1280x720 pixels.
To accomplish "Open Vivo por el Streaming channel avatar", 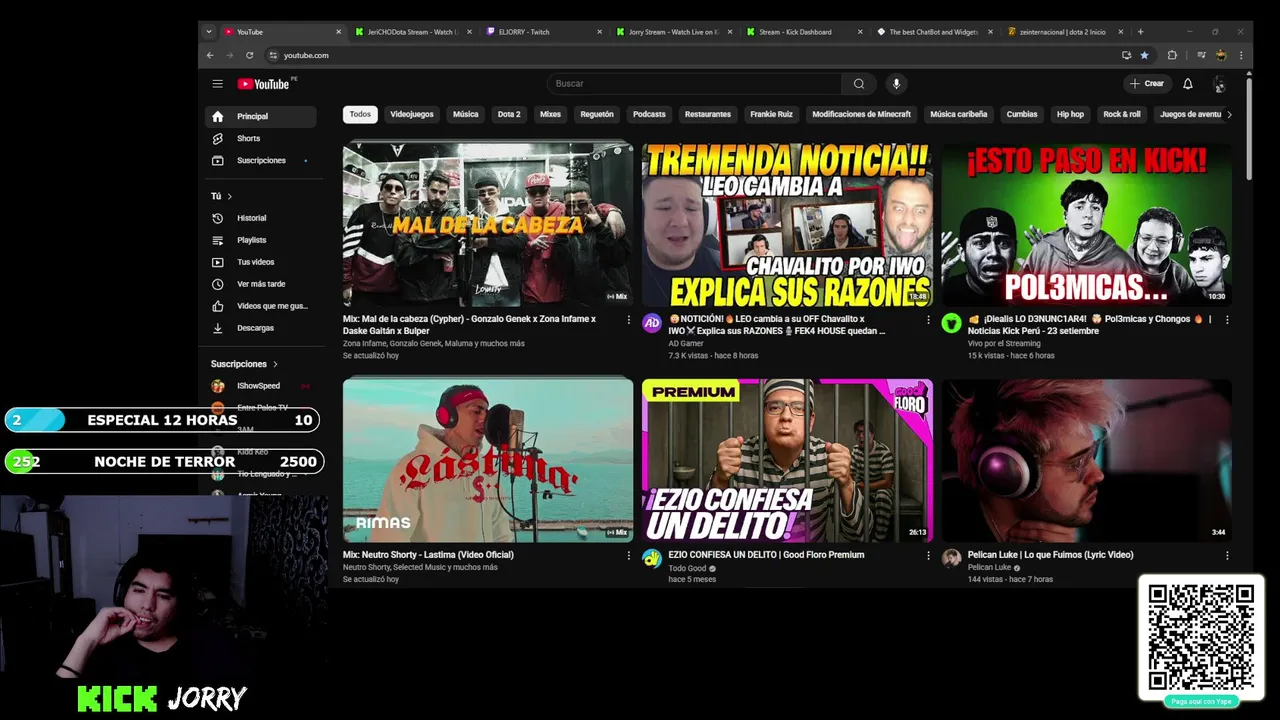I will (x=951, y=323).
